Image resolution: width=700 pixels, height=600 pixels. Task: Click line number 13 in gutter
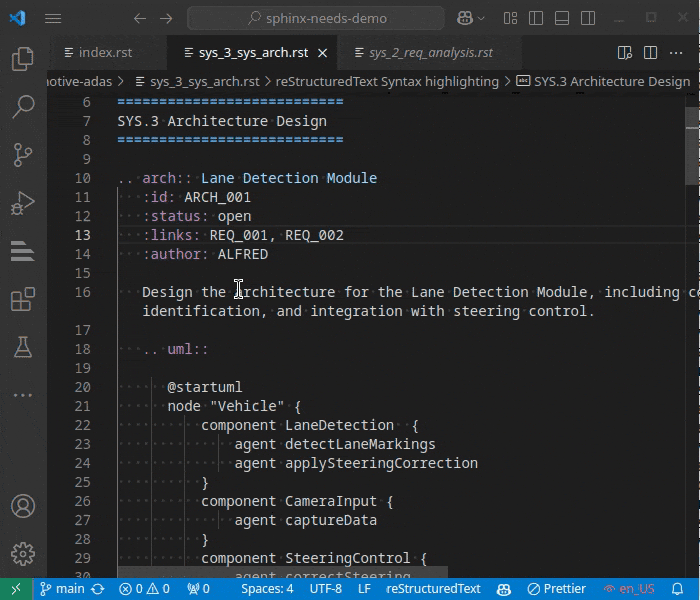(83, 235)
